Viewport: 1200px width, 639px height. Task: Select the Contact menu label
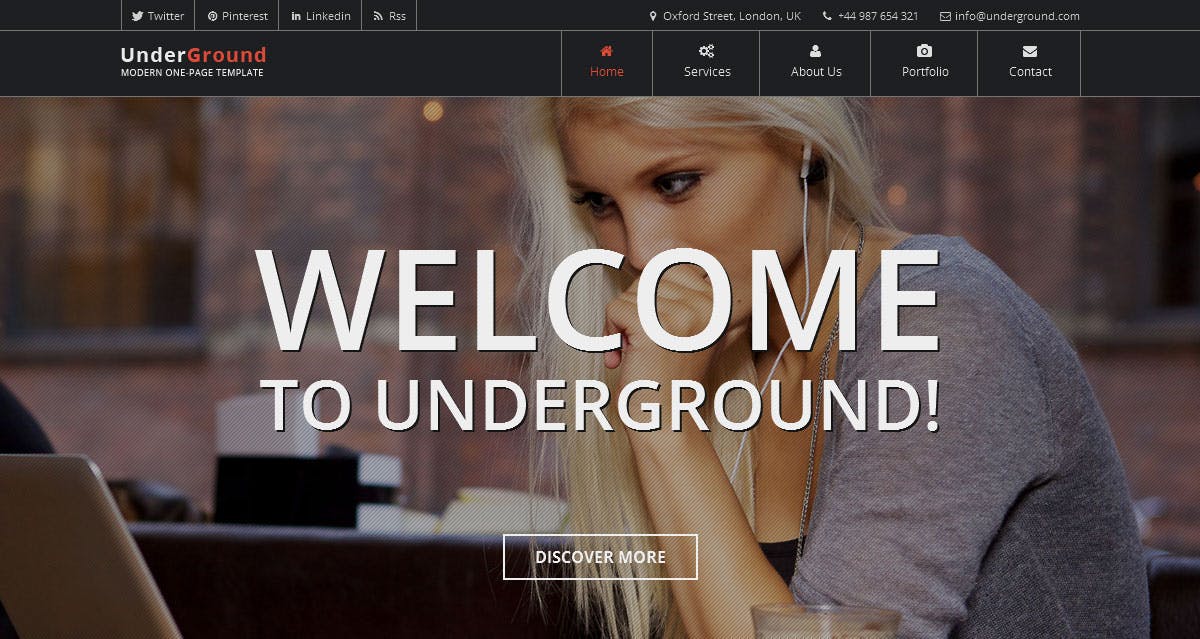1030,72
